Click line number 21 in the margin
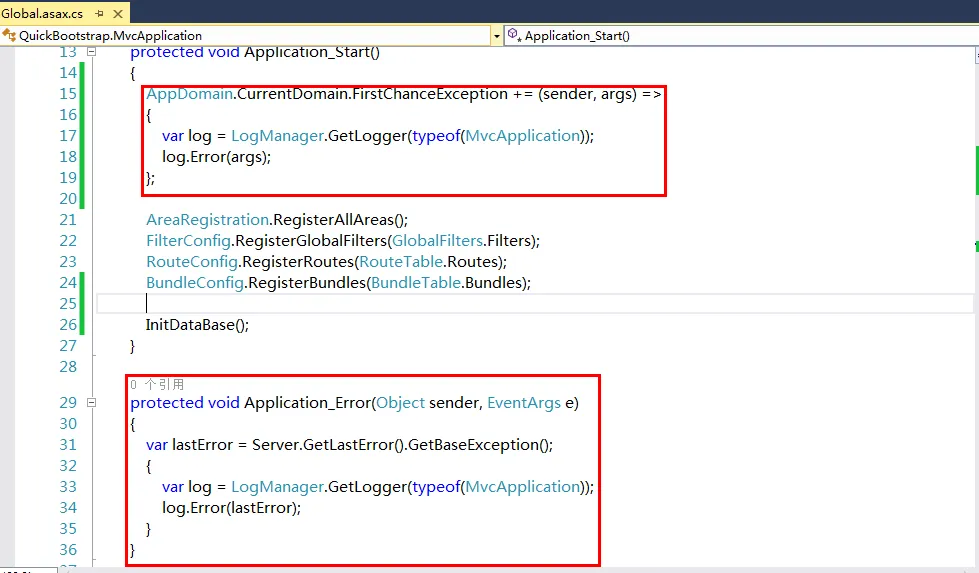This screenshot has width=979, height=573. point(68,220)
